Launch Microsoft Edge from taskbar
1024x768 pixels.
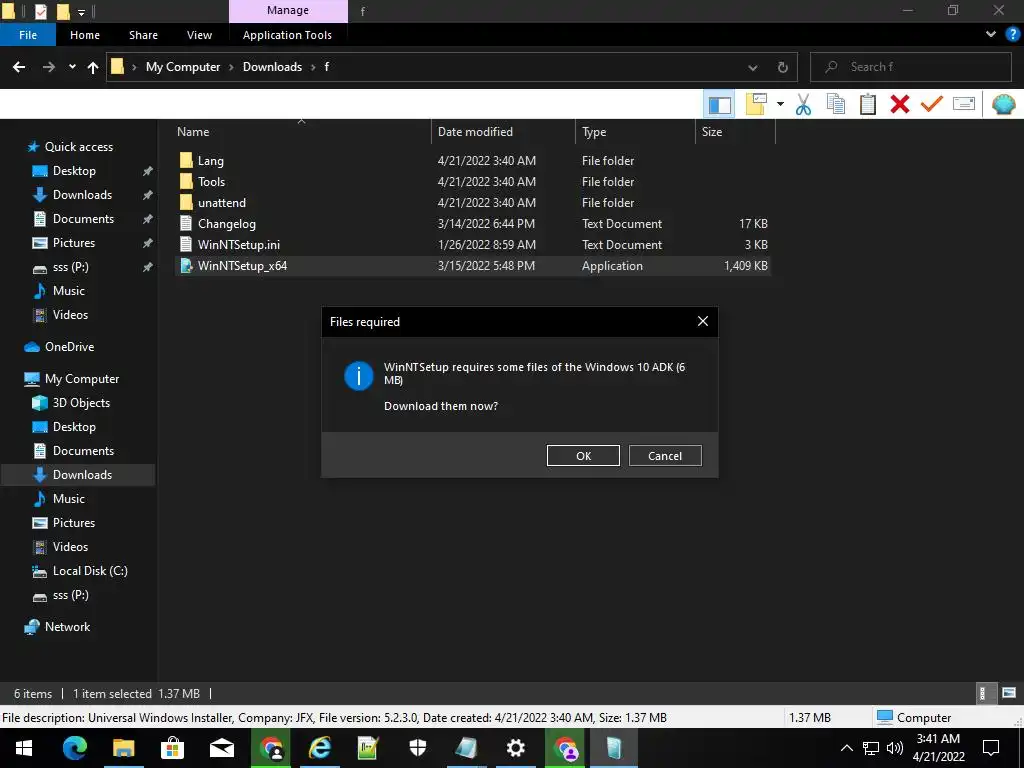pos(74,748)
